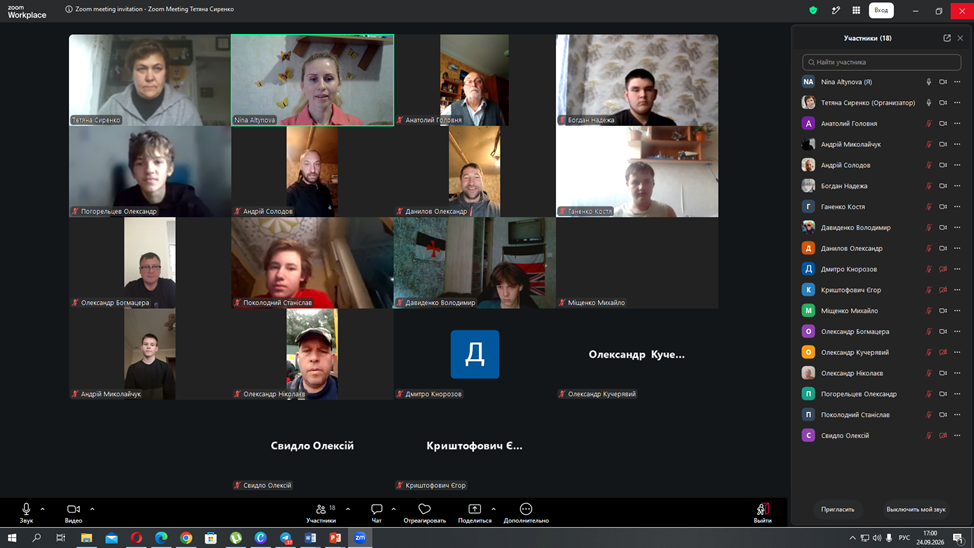974x548 pixels.
Task: Click the Пригласить button
Action: pyautogui.click(x=837, y=509)
